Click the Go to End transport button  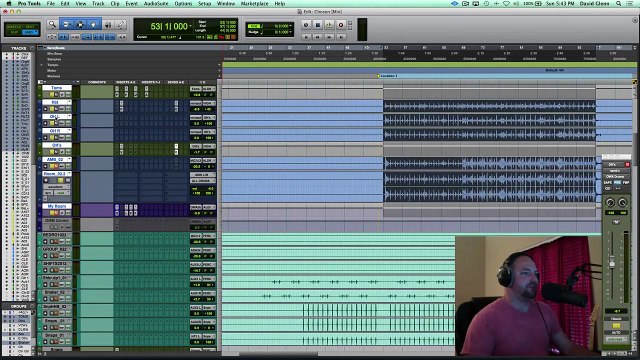341,37
